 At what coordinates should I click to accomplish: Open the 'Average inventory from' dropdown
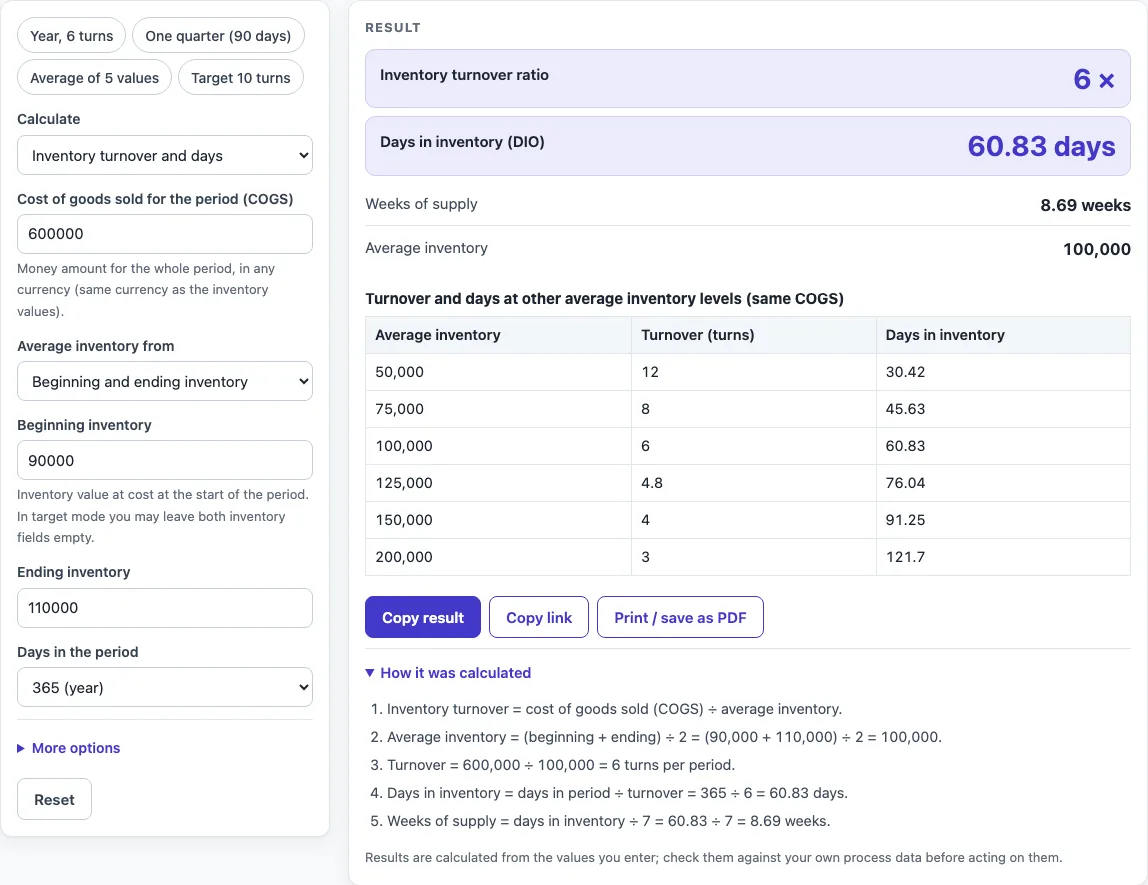(165, 381)
